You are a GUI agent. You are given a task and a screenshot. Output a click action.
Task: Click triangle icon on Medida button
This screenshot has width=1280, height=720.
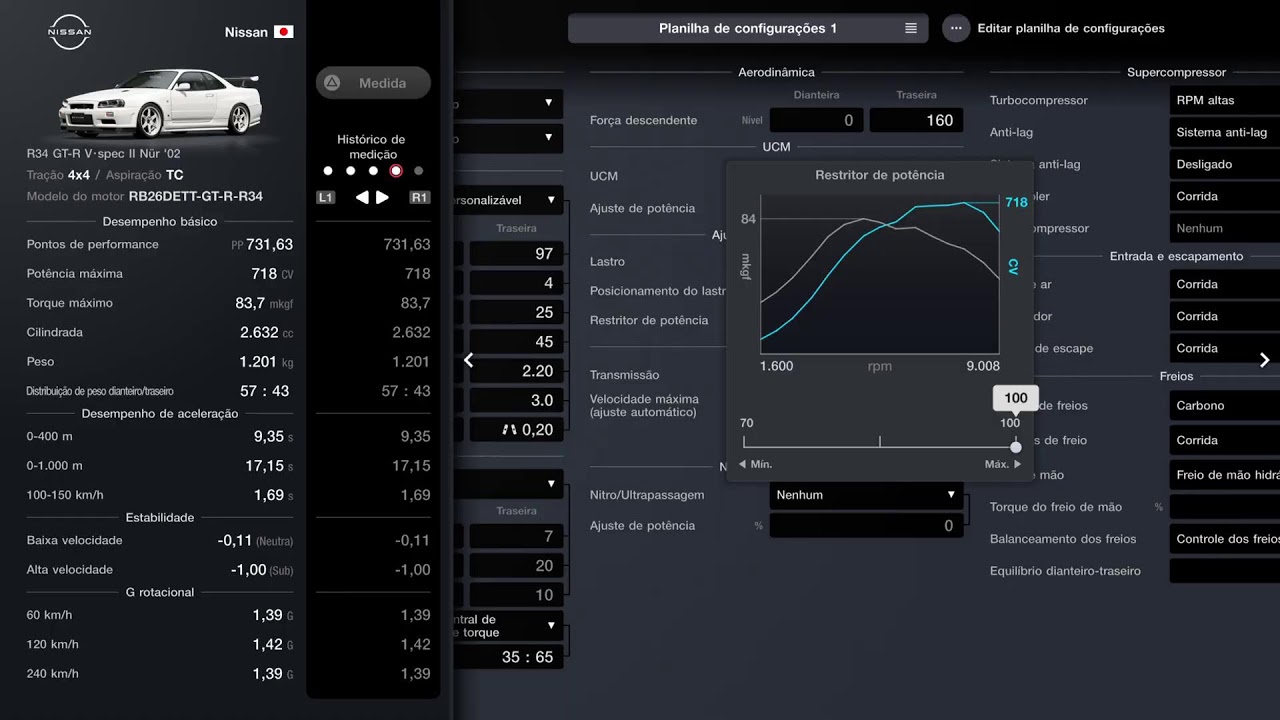click(333, 83)
